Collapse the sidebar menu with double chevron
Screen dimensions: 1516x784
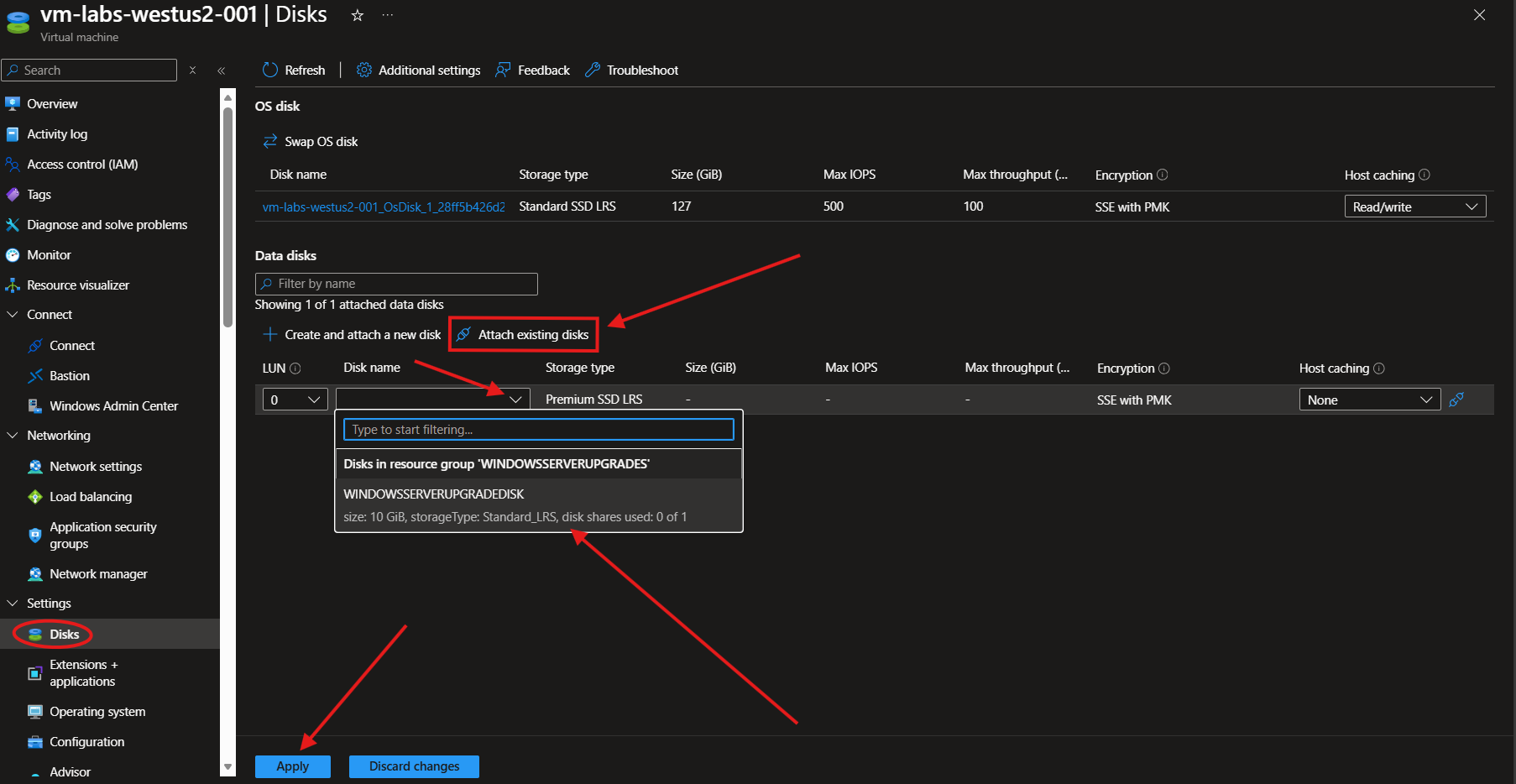(222, 71)
